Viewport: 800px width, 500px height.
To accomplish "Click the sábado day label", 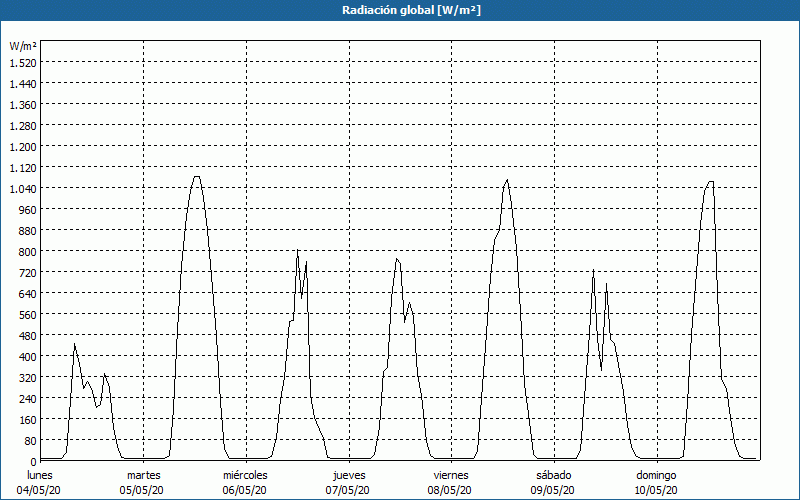I will [554, 476].
